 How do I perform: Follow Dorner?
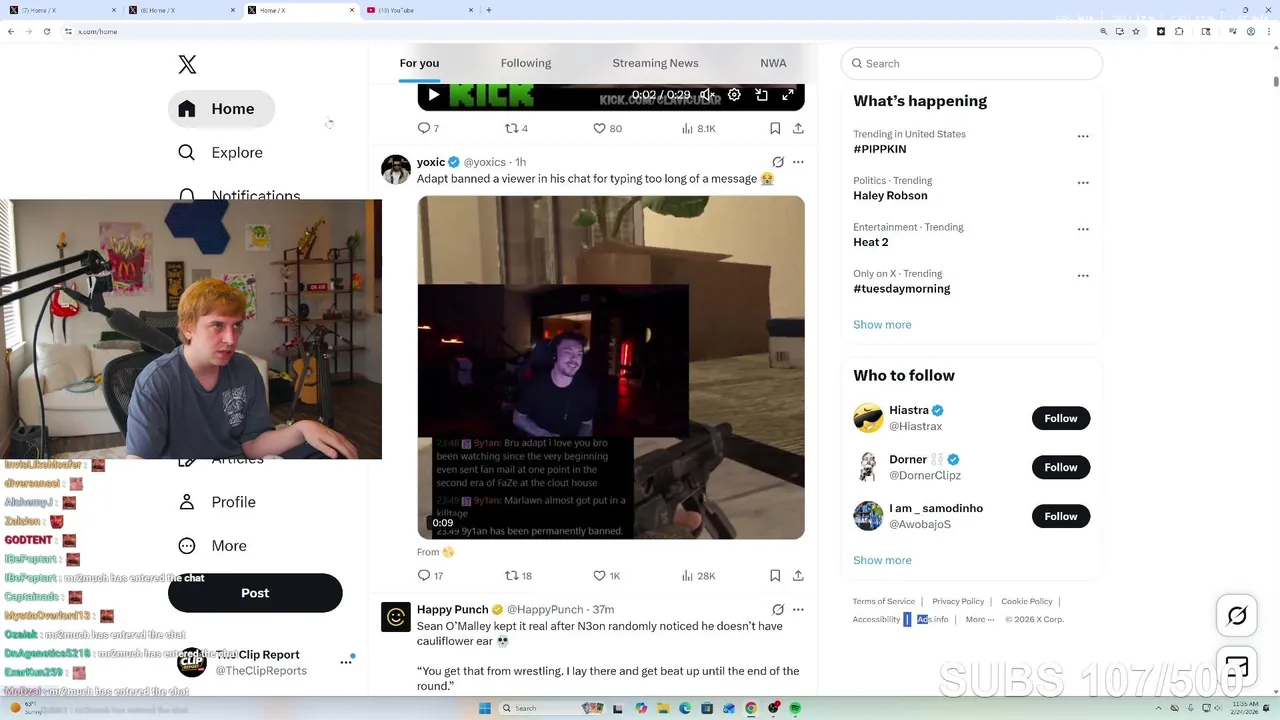[1061, 467]
